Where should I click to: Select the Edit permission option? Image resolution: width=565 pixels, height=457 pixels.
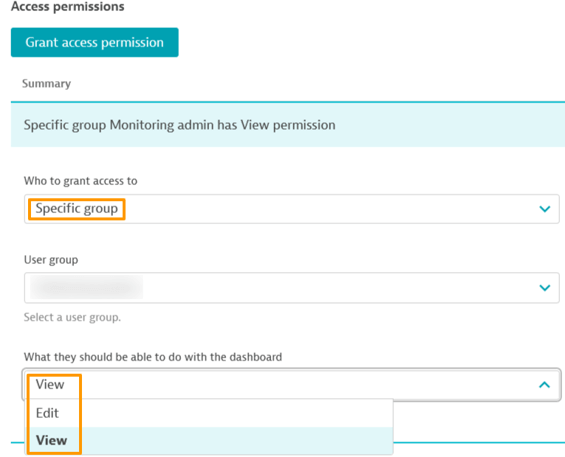point(47,413)
